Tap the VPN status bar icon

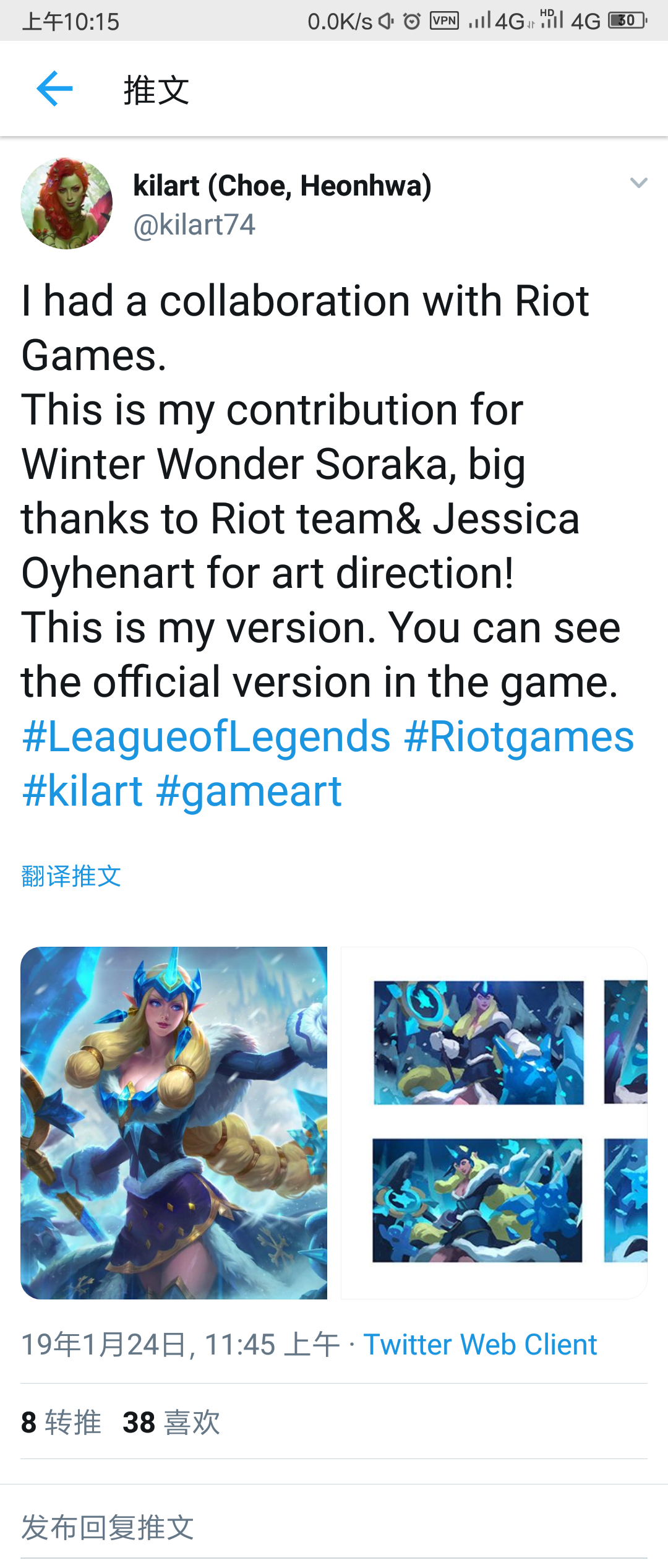(x=444, y=21)
